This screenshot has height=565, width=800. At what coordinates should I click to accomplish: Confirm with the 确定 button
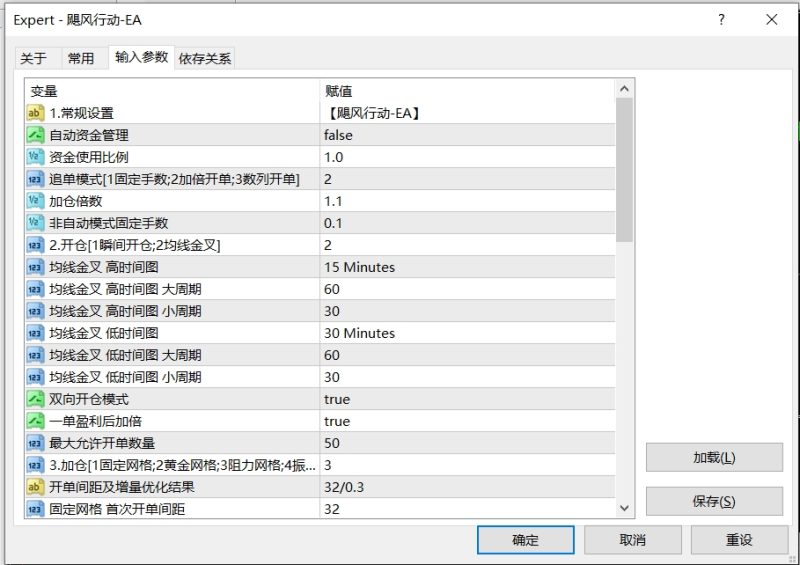point(526,540)
